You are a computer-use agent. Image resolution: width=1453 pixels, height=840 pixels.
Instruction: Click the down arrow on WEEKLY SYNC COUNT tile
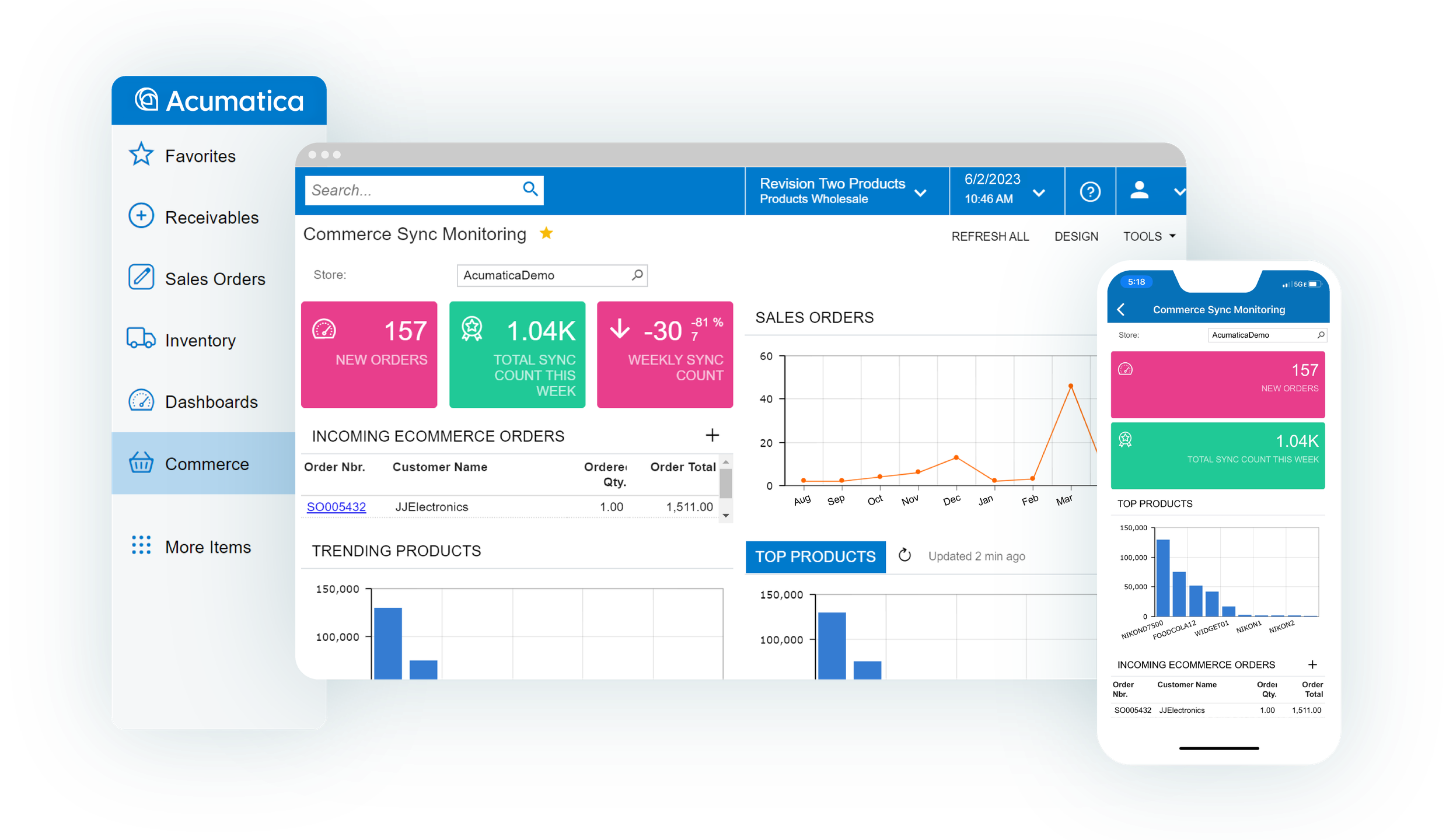[620, 328]
